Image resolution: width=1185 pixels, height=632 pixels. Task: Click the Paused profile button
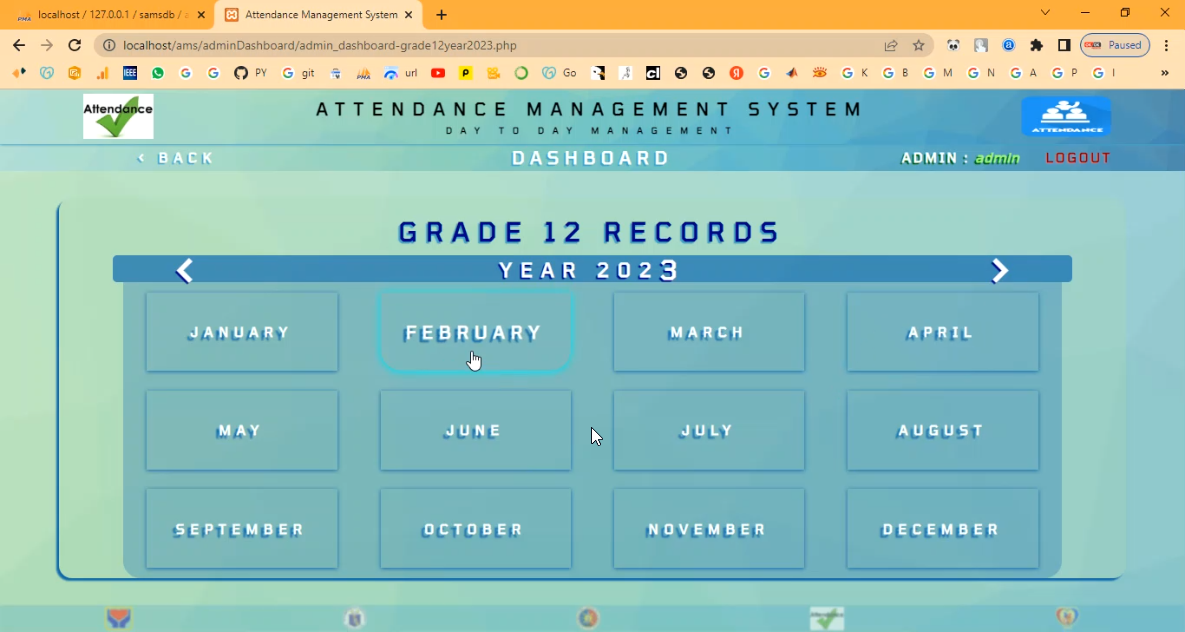[1115, 45]
